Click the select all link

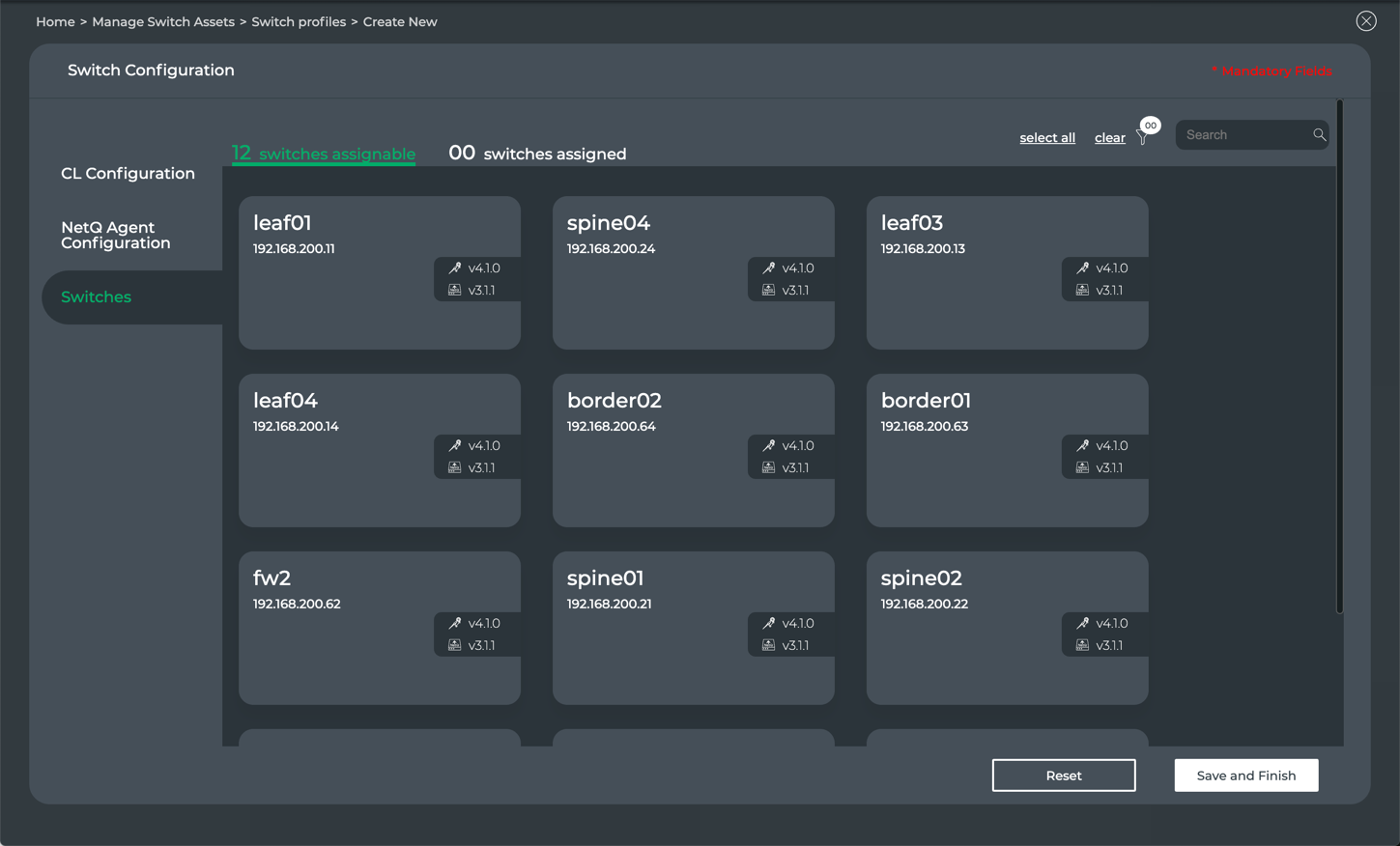click(1047, 138)
